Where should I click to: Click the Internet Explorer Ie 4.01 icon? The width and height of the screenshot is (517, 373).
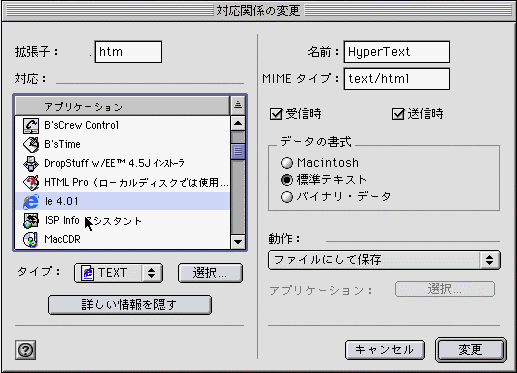pos(31,201)
